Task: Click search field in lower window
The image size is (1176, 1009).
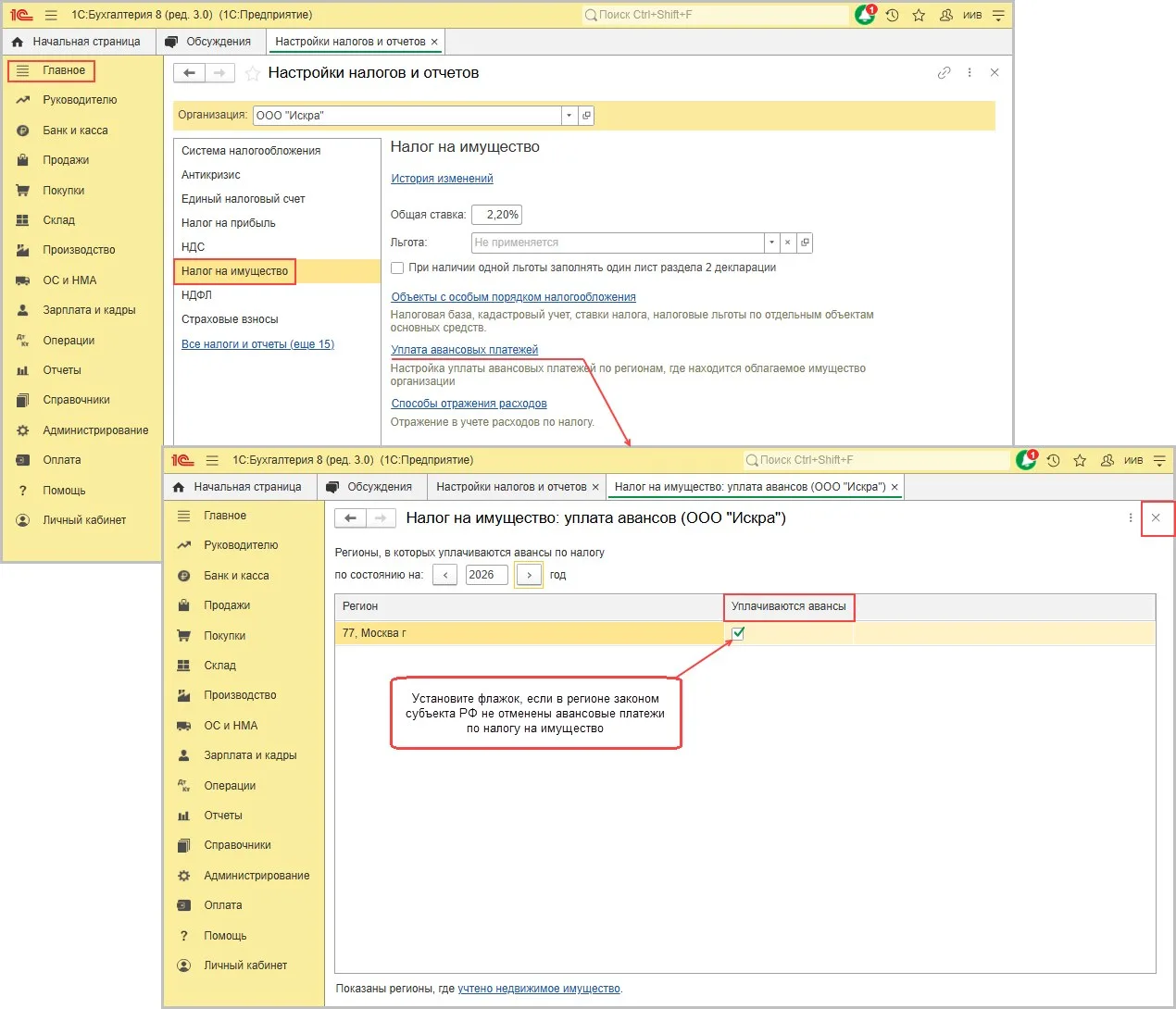Action: click(x=876, y=460)
